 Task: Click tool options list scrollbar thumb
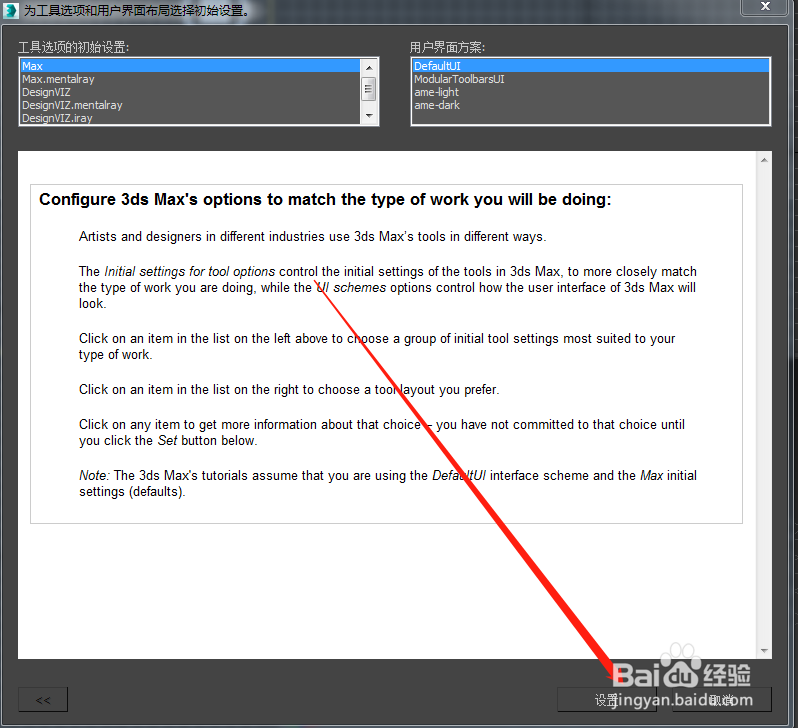(x=369, y=89)
